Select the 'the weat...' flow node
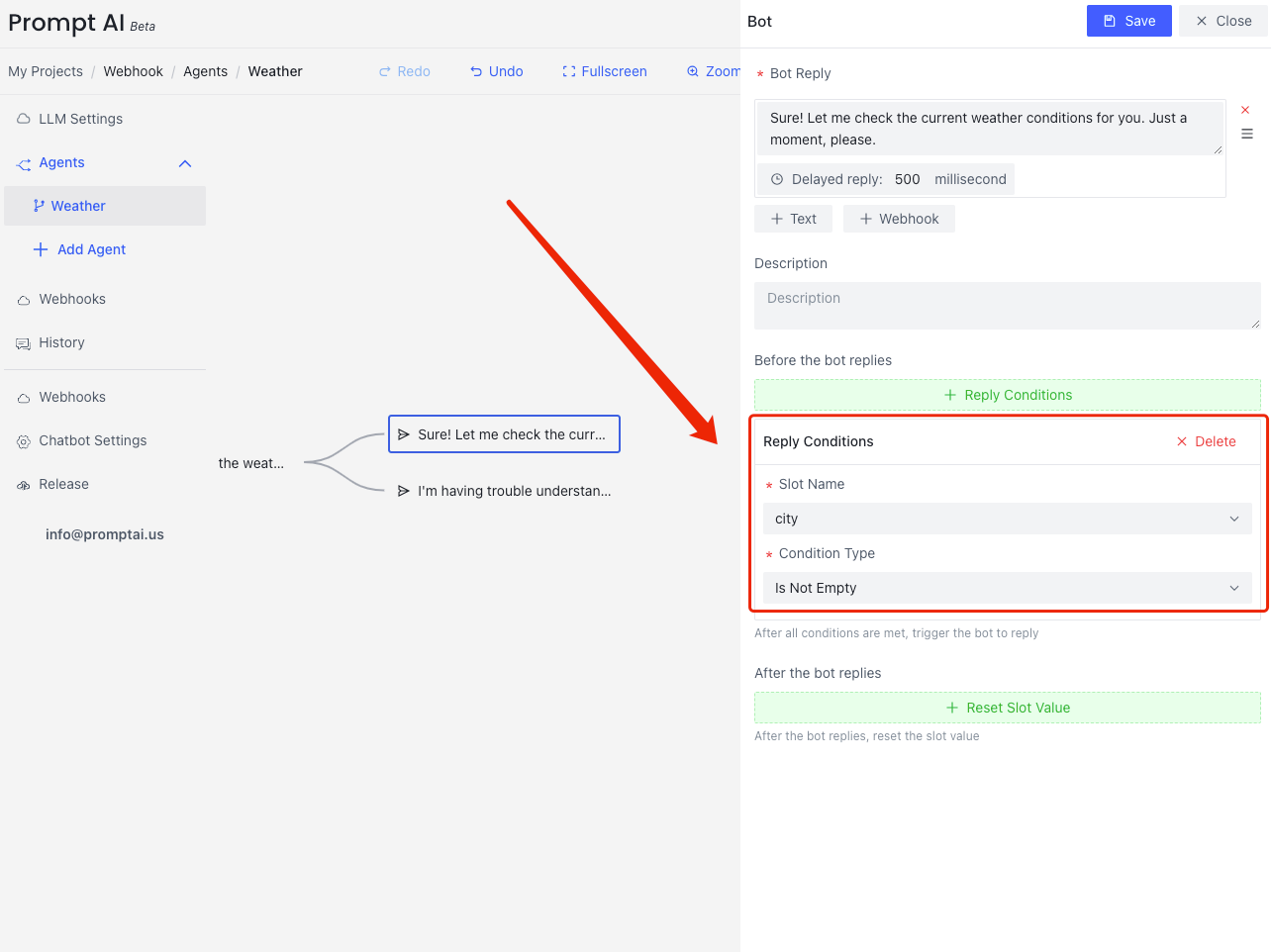1271x952 pixels. (251, 463)
